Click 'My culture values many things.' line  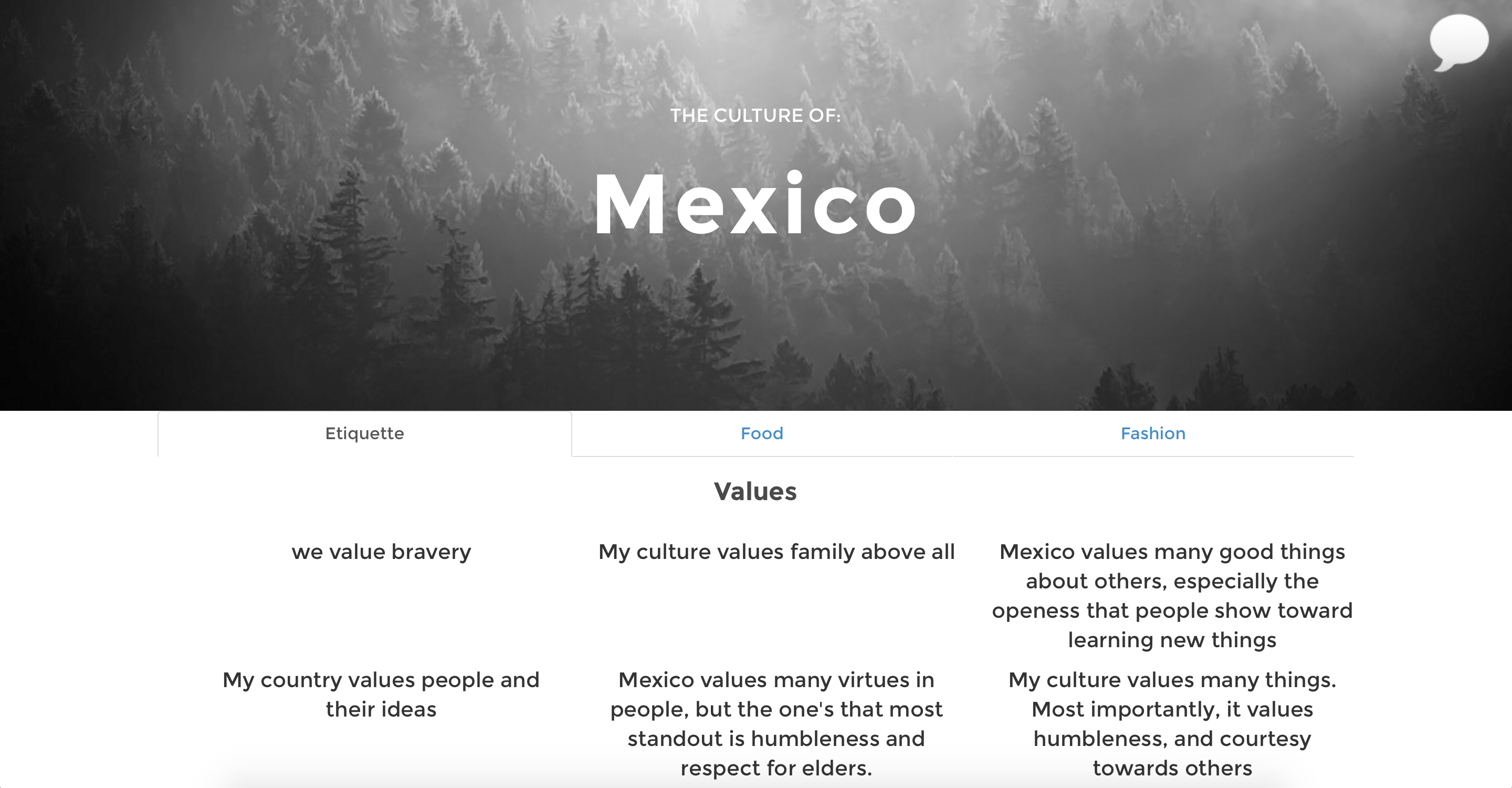click(x=1172, y=680)
